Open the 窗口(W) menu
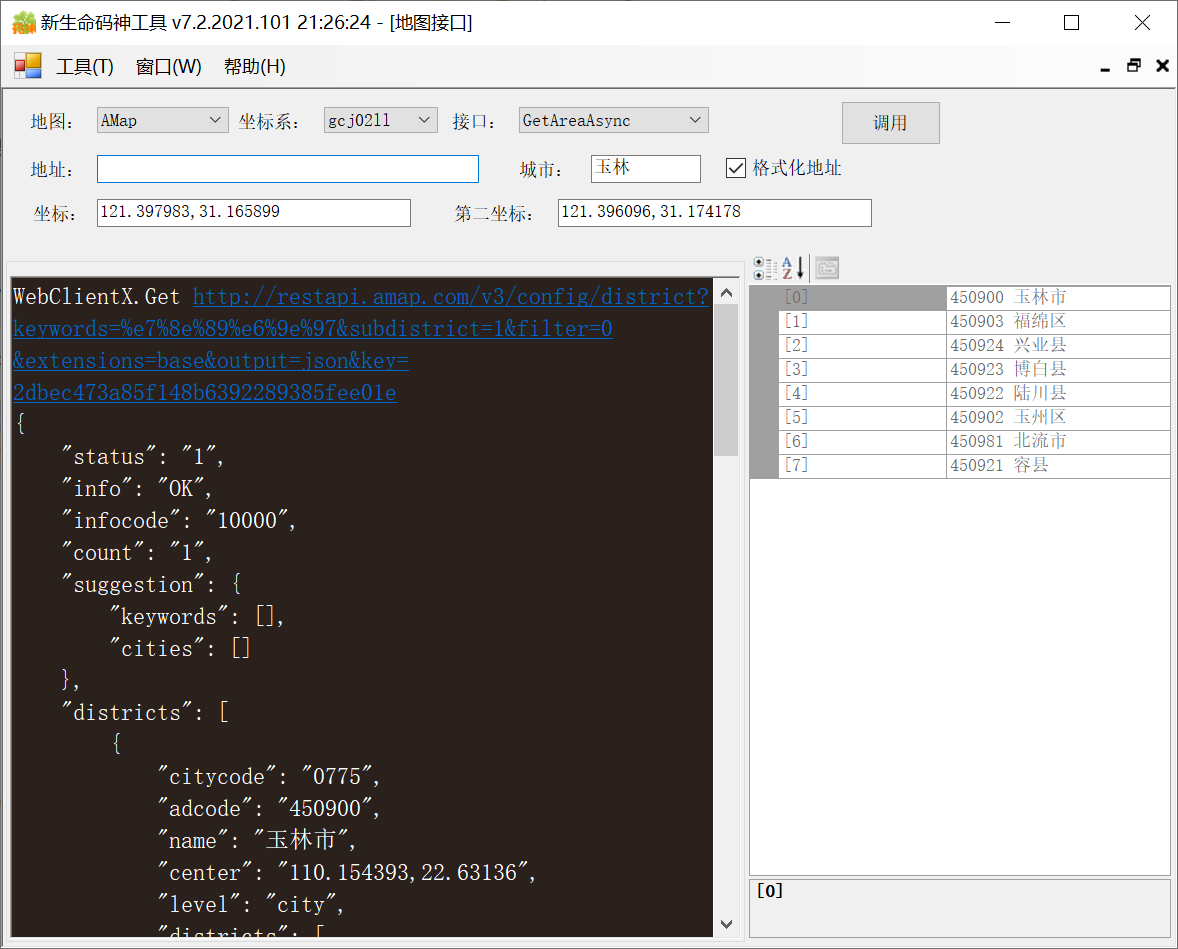Viewport: 1178px width, 949px height. tap(168, 67)
